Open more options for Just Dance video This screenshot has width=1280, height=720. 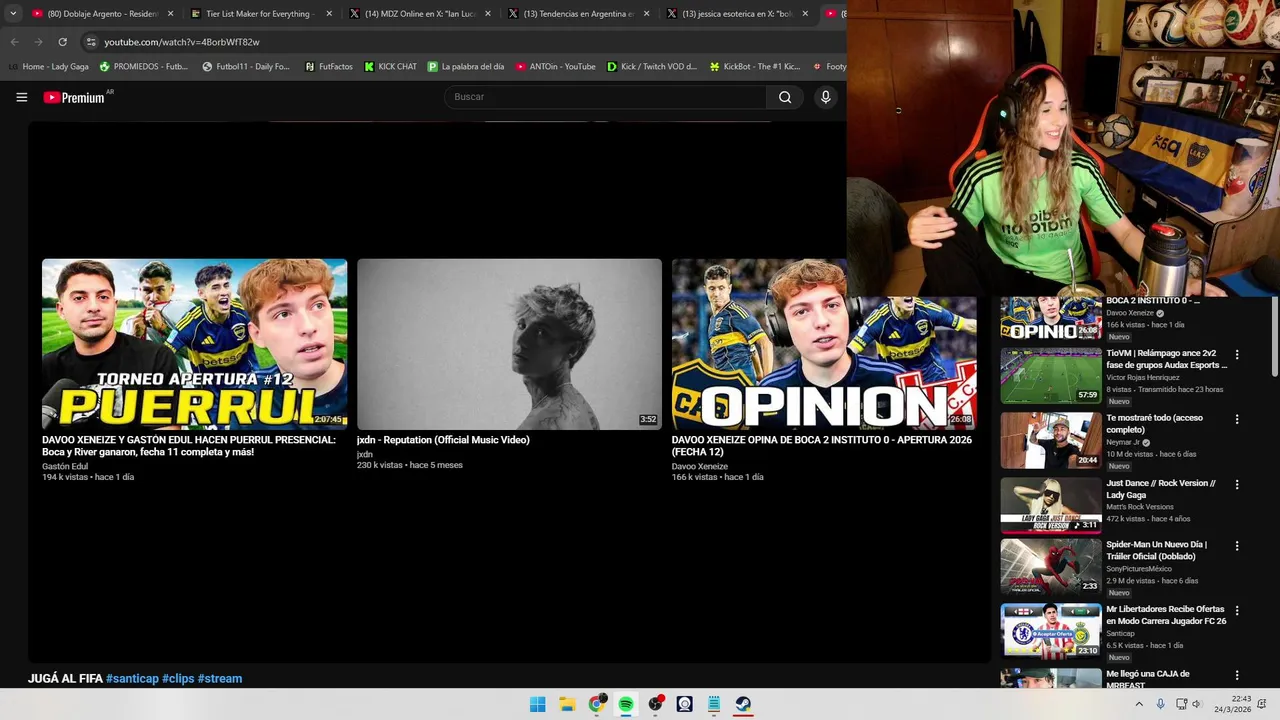[x=1237, y=484]
